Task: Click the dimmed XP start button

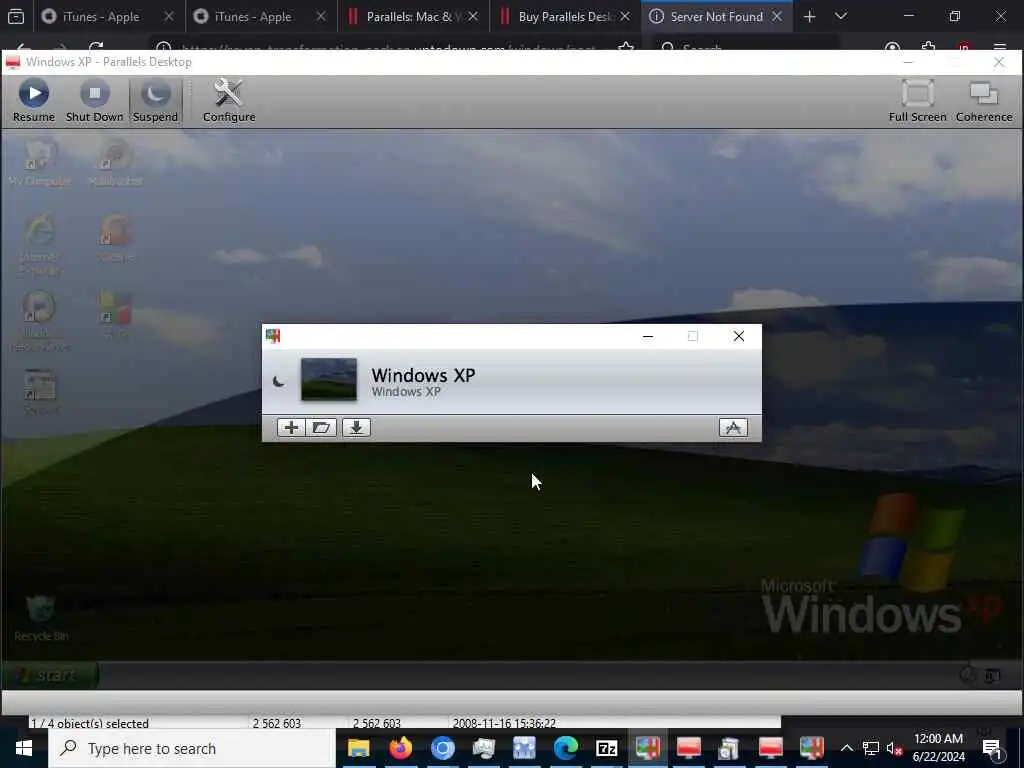Action: tap(50, 675)
